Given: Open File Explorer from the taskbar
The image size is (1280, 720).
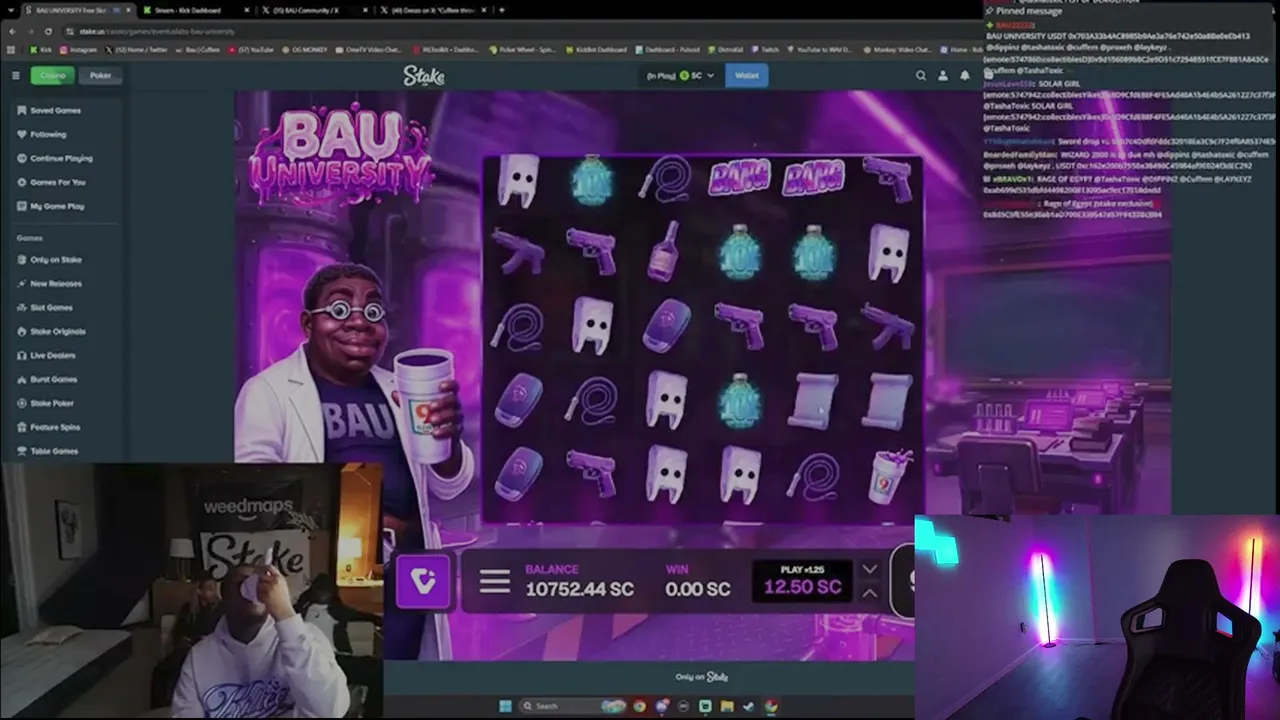Looking at the screenshot, I should tap(727, 706).
